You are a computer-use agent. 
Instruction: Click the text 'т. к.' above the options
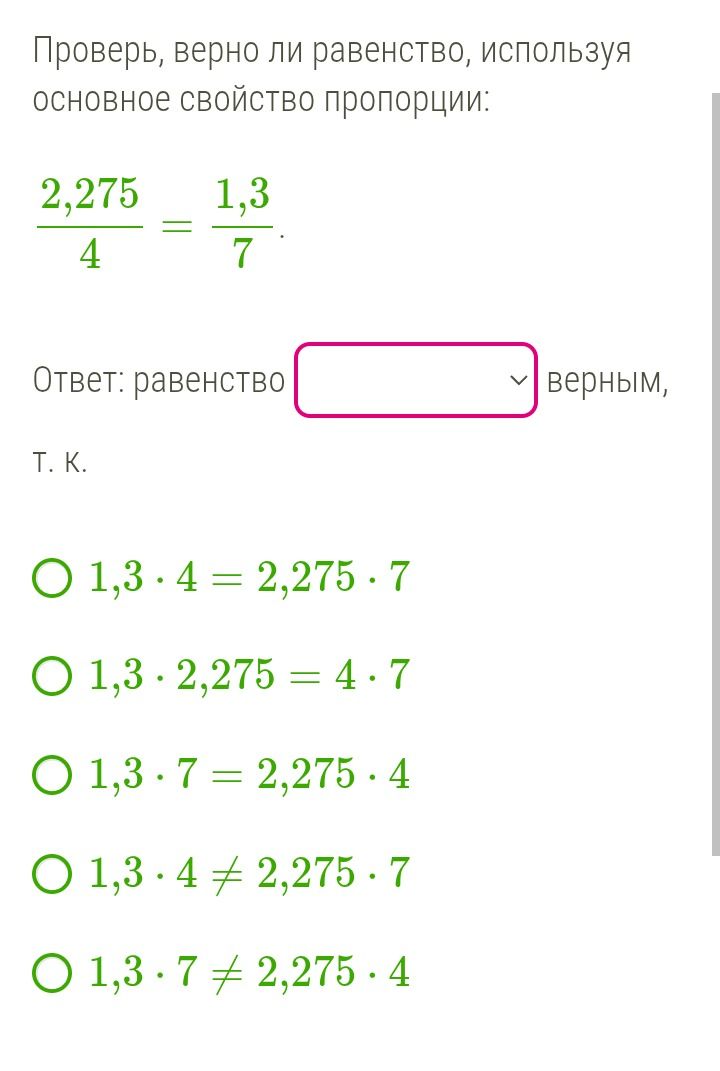click(x=60, y=462)
